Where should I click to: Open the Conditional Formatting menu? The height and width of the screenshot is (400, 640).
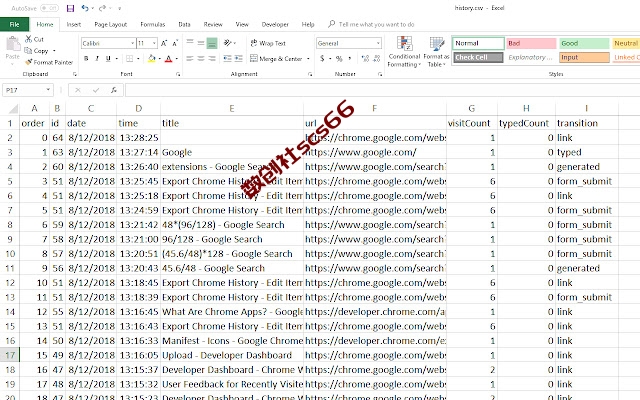[404, 52]
